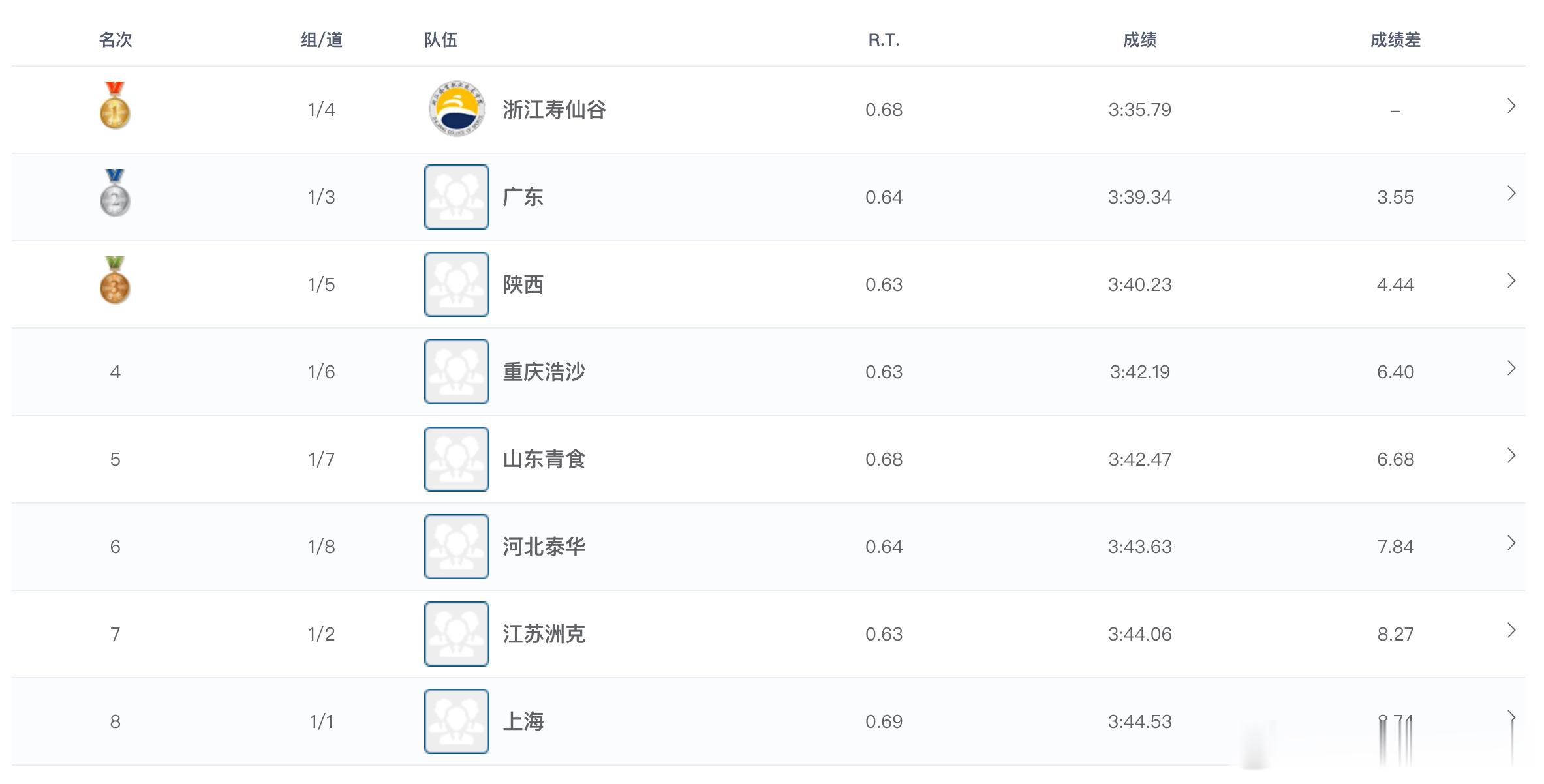This screenshot has width=1544, height=784.
Task: Click the 山东青食 team avatar placeholder
Action: [457, 459]
